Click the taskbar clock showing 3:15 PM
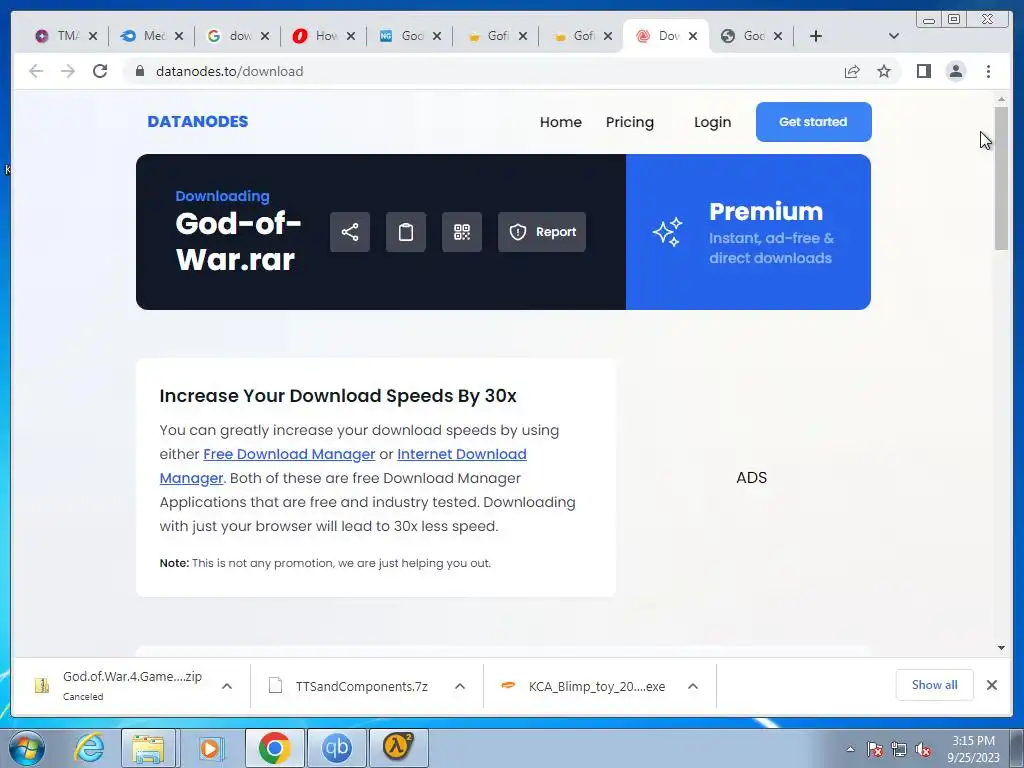 (973, 748)
